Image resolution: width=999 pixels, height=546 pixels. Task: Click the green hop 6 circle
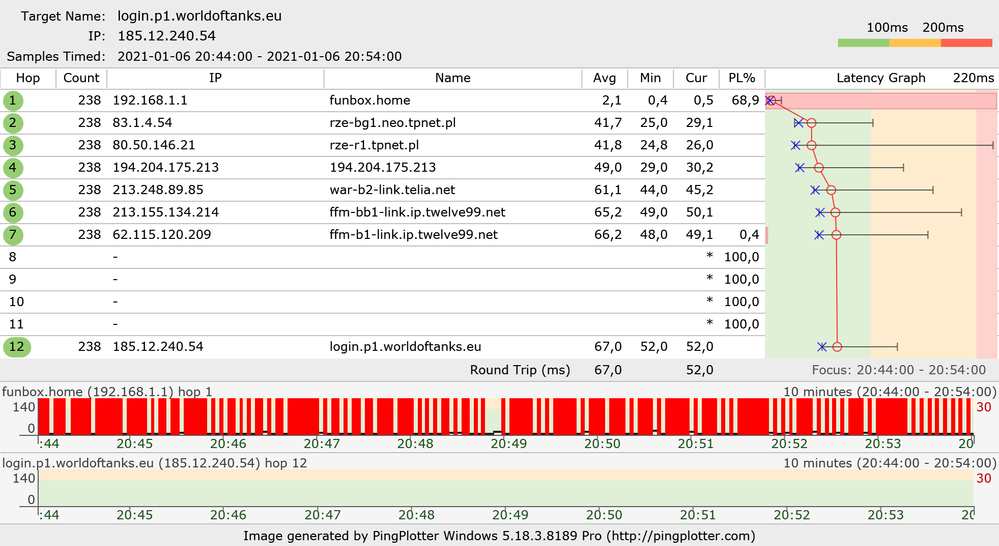pos(13,212)
